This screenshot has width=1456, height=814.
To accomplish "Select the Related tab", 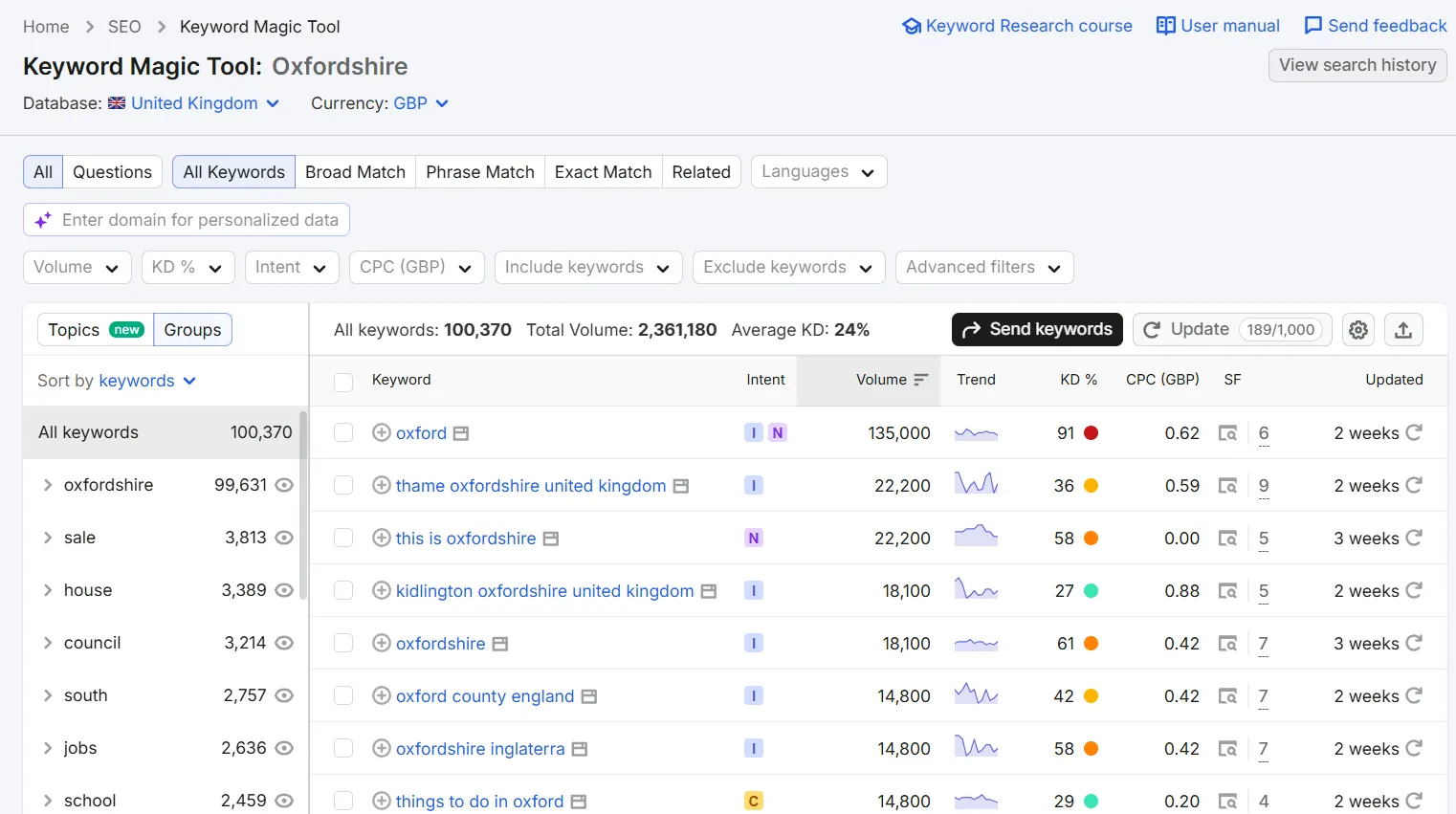I will (x=701, y=171).
